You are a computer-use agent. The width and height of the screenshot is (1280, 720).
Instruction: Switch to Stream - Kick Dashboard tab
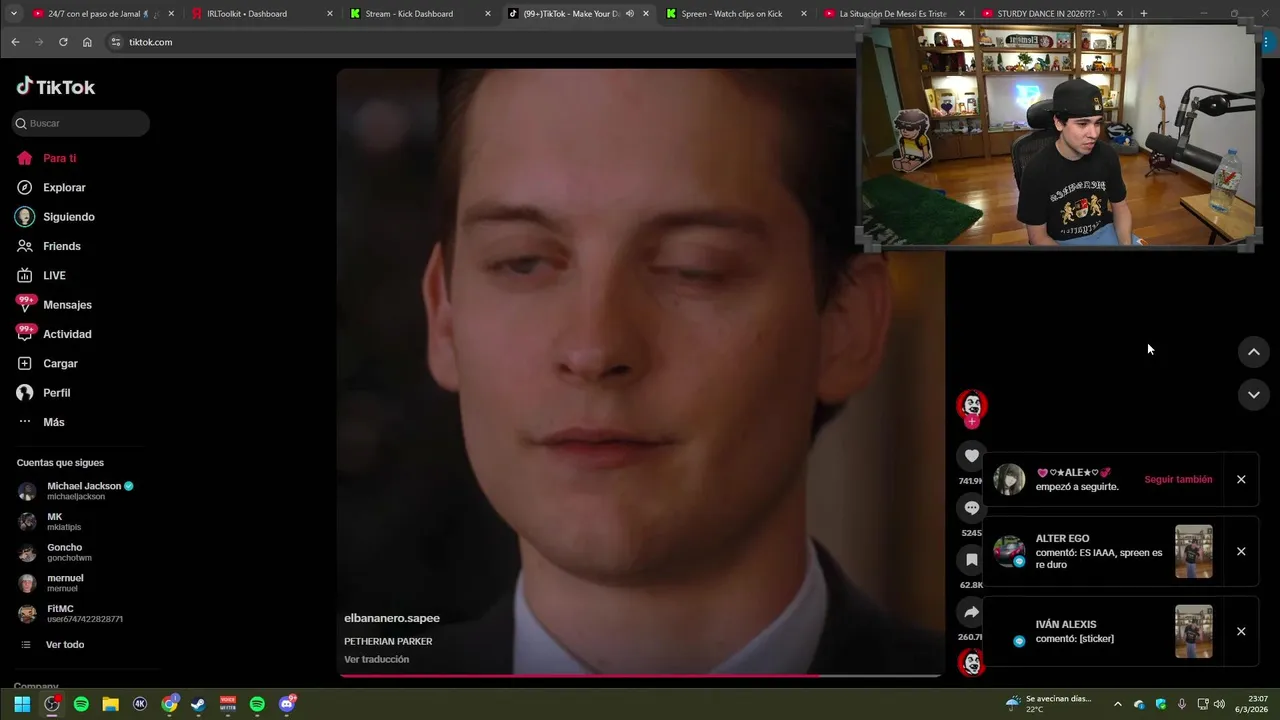tap(418, 14)
